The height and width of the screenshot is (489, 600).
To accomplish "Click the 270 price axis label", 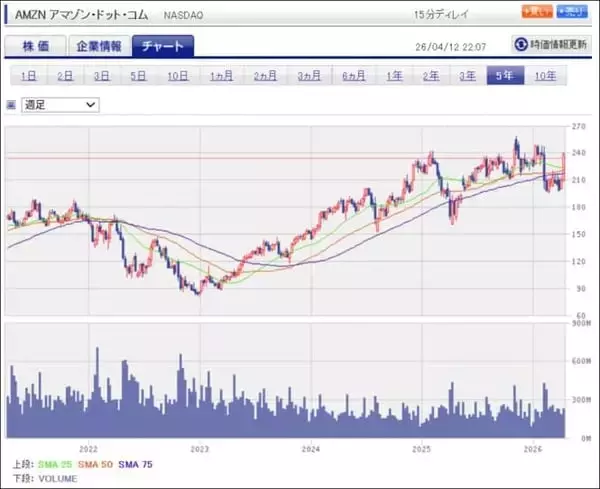I will point(578,127).
